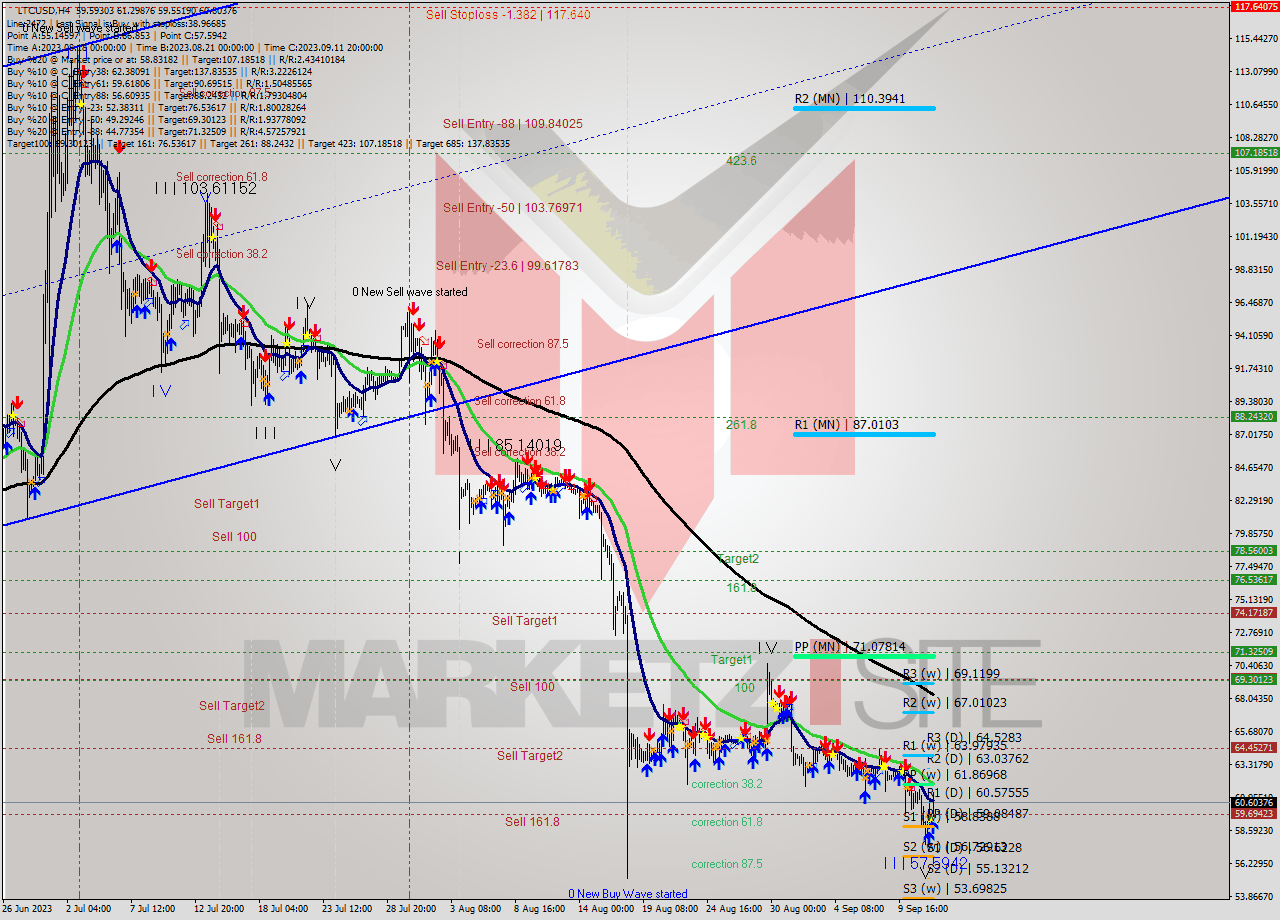Click the green 69.30123 price tag
The image size is (1280, 920).
[x=1254, y=680]
